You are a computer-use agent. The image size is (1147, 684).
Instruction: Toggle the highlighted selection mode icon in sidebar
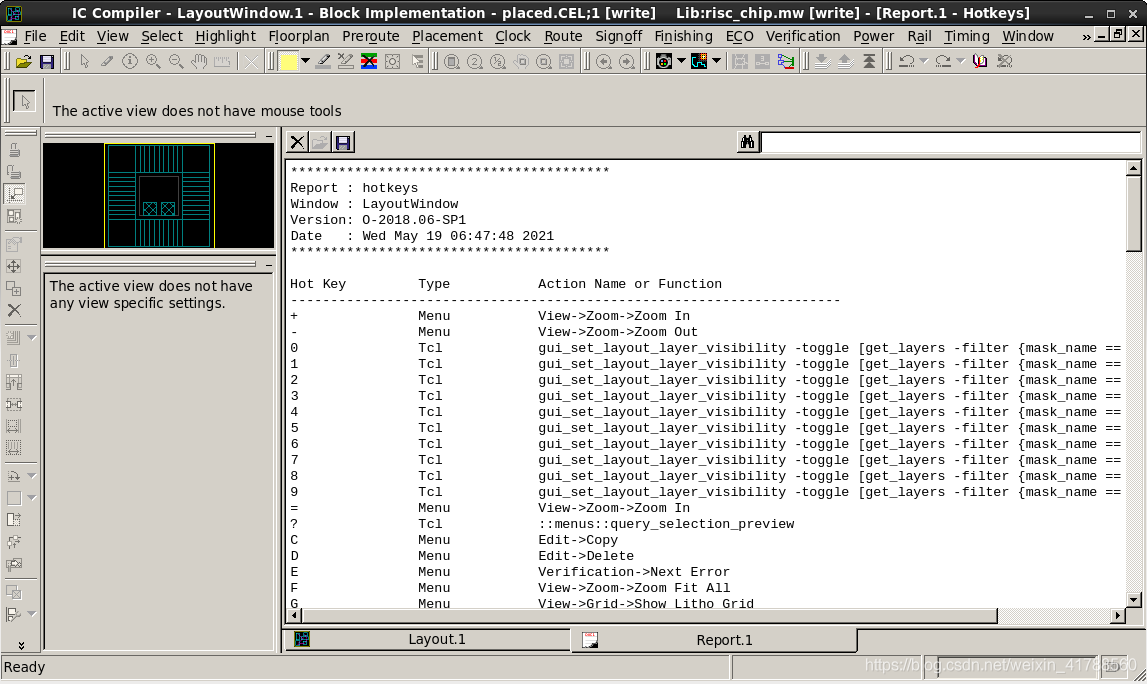[x=14, y=194]
